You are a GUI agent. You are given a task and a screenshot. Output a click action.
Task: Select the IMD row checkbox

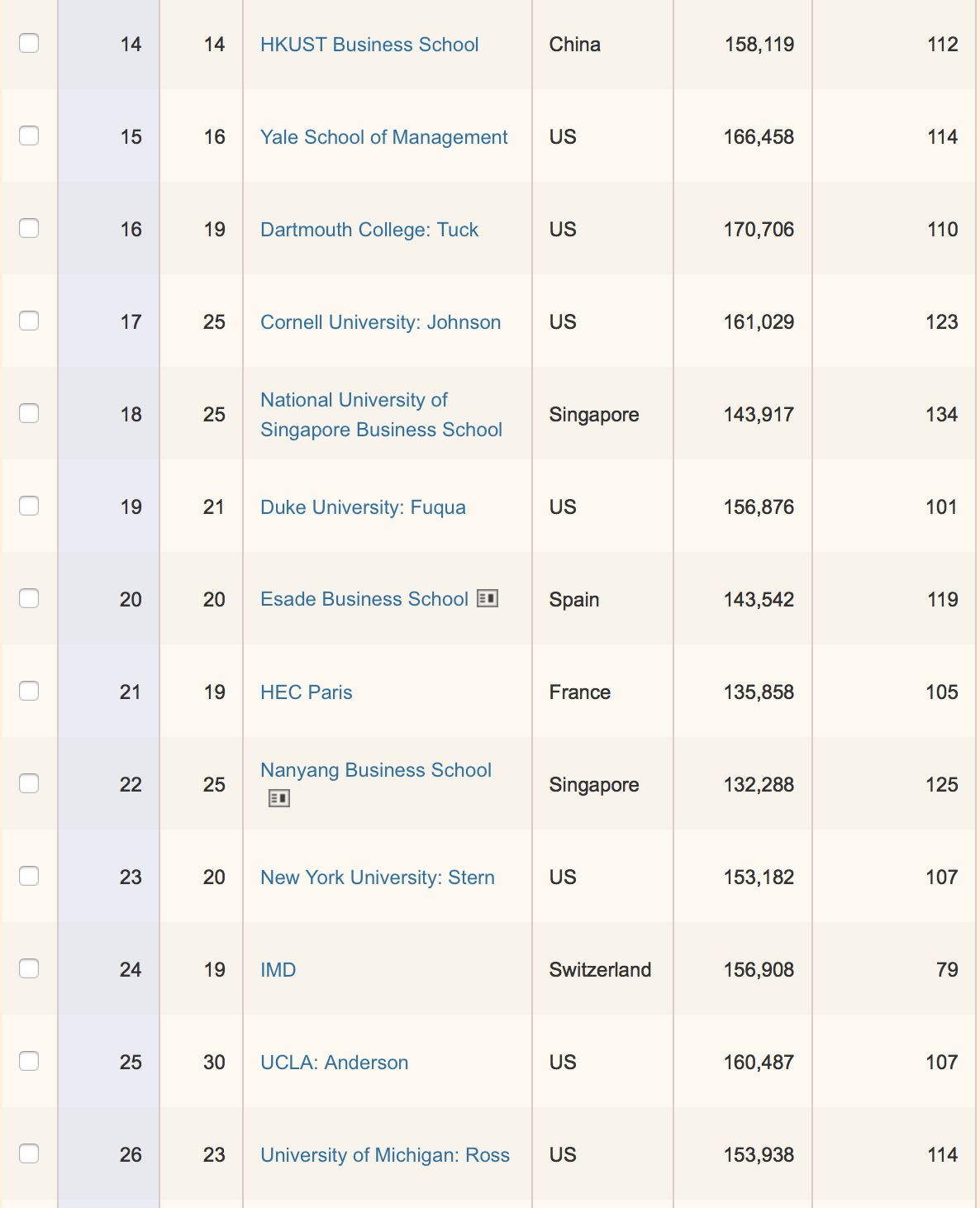[29, 968]
